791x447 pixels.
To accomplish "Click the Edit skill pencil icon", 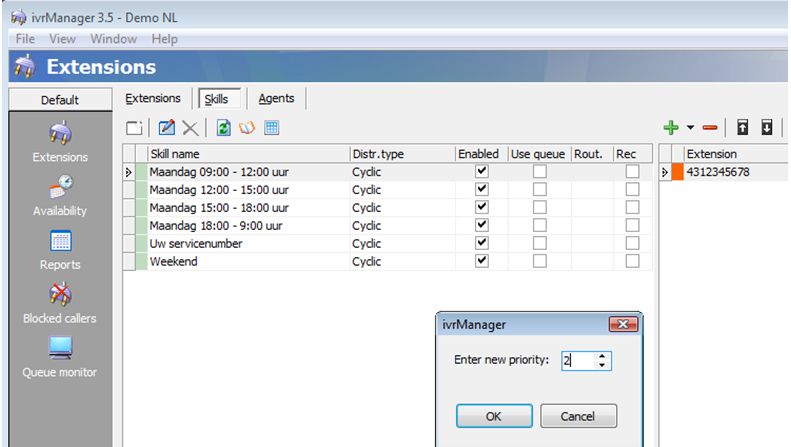I will coord(166,128).
